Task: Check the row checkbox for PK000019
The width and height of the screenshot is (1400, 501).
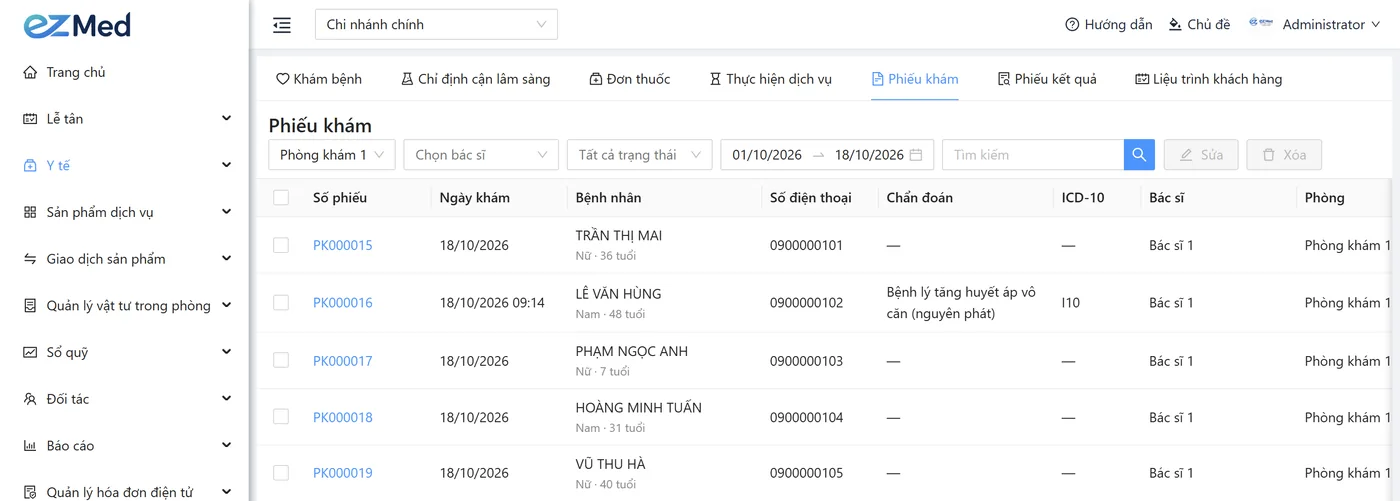Action: click(x=281, y=473)
